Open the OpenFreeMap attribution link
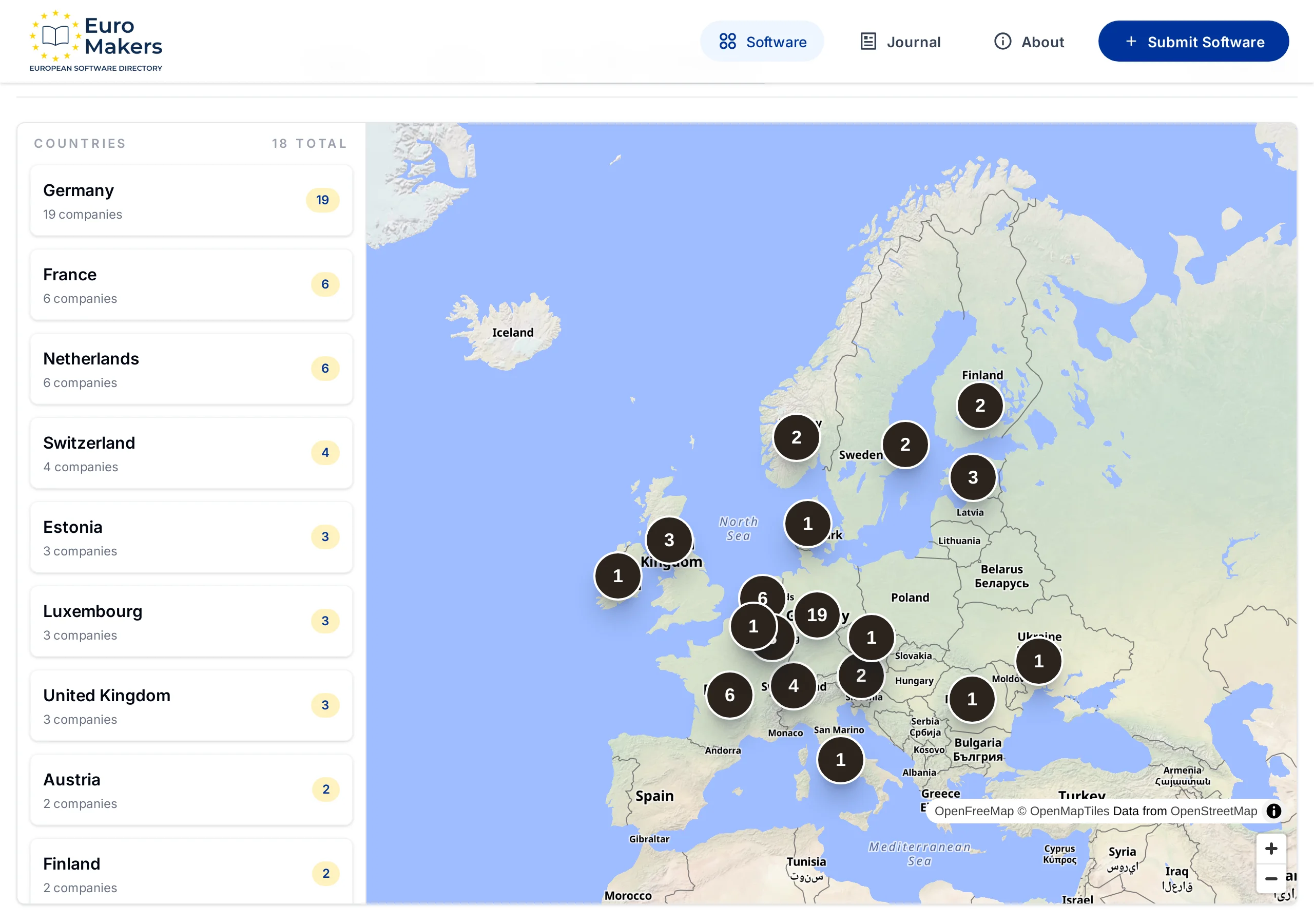This screenshot has height=924, width=1314. click(x=974, y=811)
